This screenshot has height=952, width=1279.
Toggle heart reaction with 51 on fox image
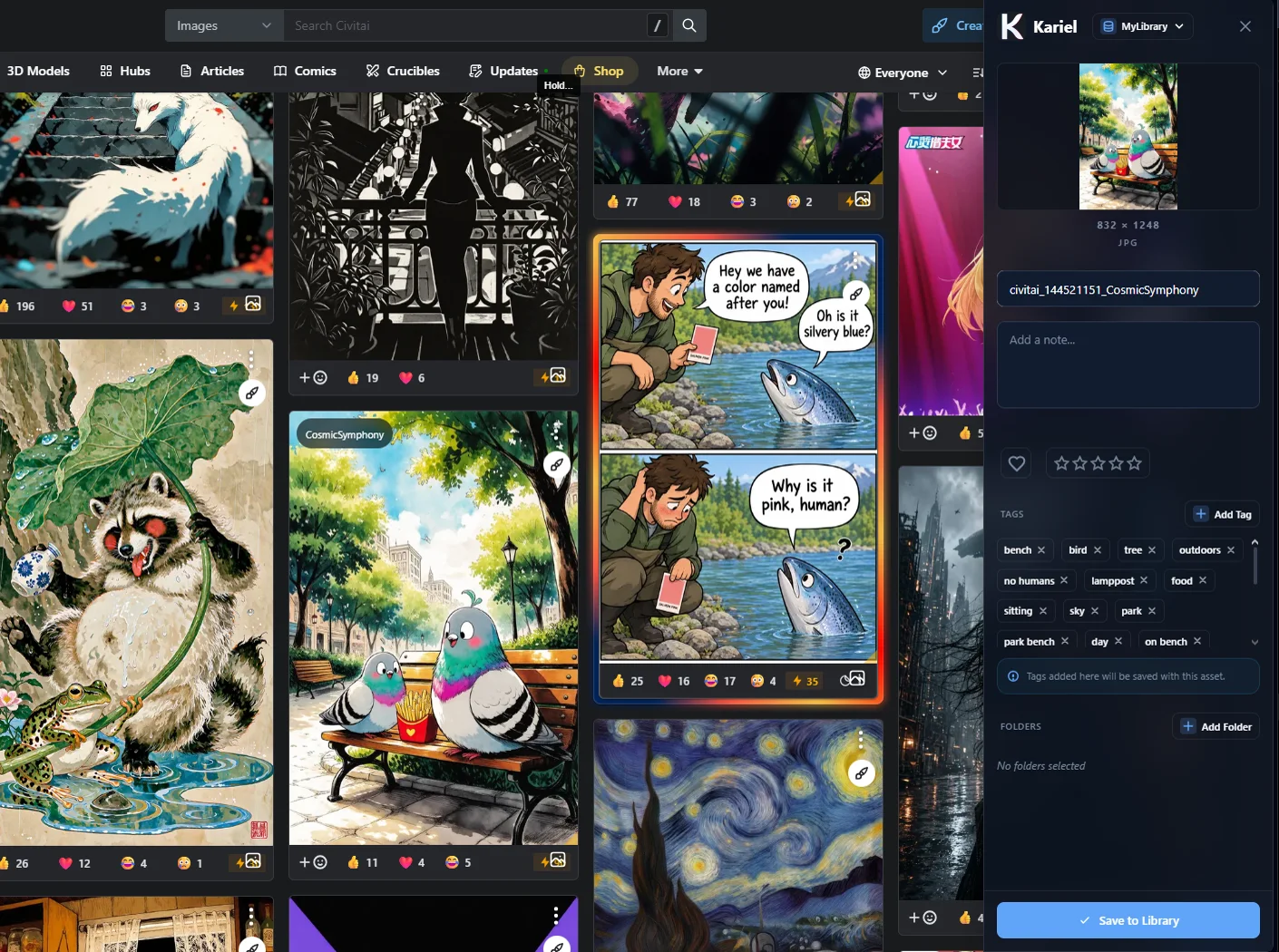pyautogui.click(x=77, y=306)
